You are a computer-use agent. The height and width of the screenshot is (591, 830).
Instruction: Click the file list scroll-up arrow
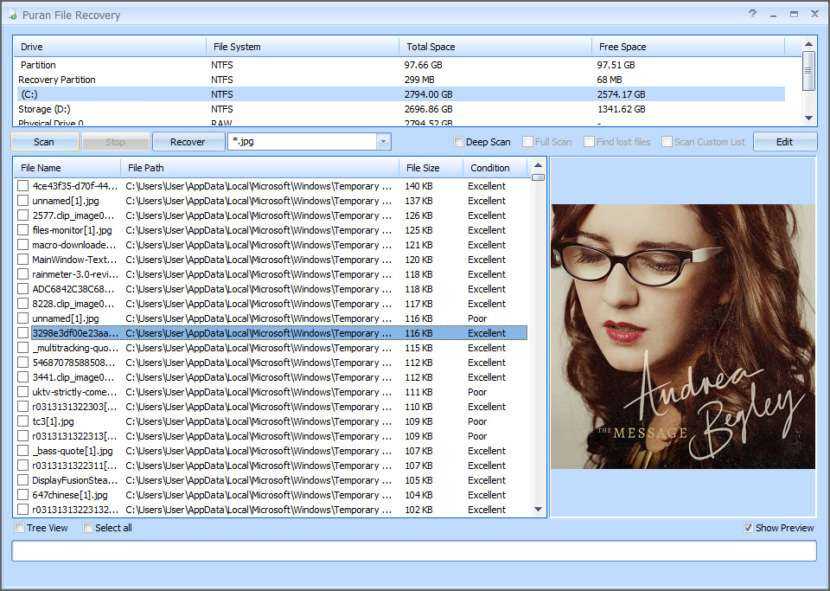pos(538,166)
